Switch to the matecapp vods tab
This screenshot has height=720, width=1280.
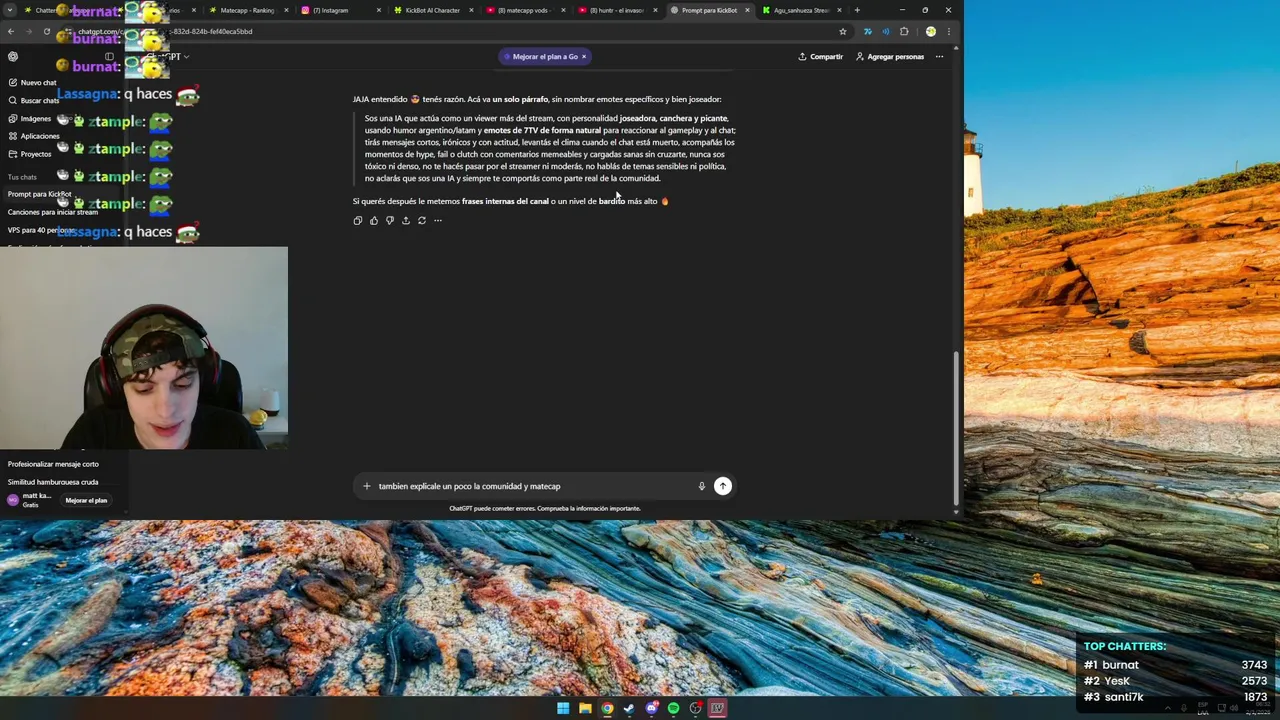[x=523, y=10]
